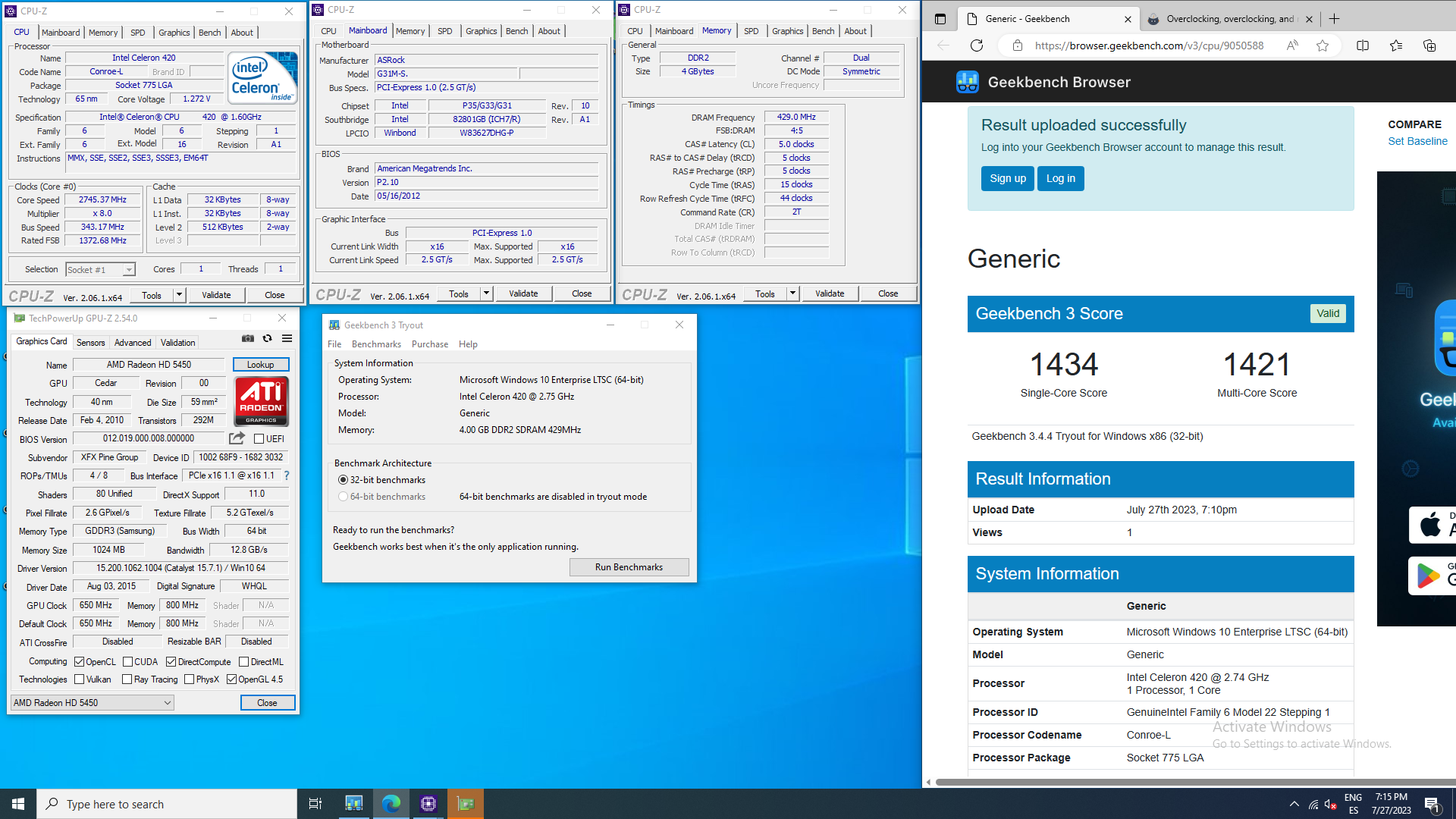Image resolution: width=1456 pixels, height=819 pixels.
Task: Open Microsoft Edge from the taskbar
Action: pos(391,804)
